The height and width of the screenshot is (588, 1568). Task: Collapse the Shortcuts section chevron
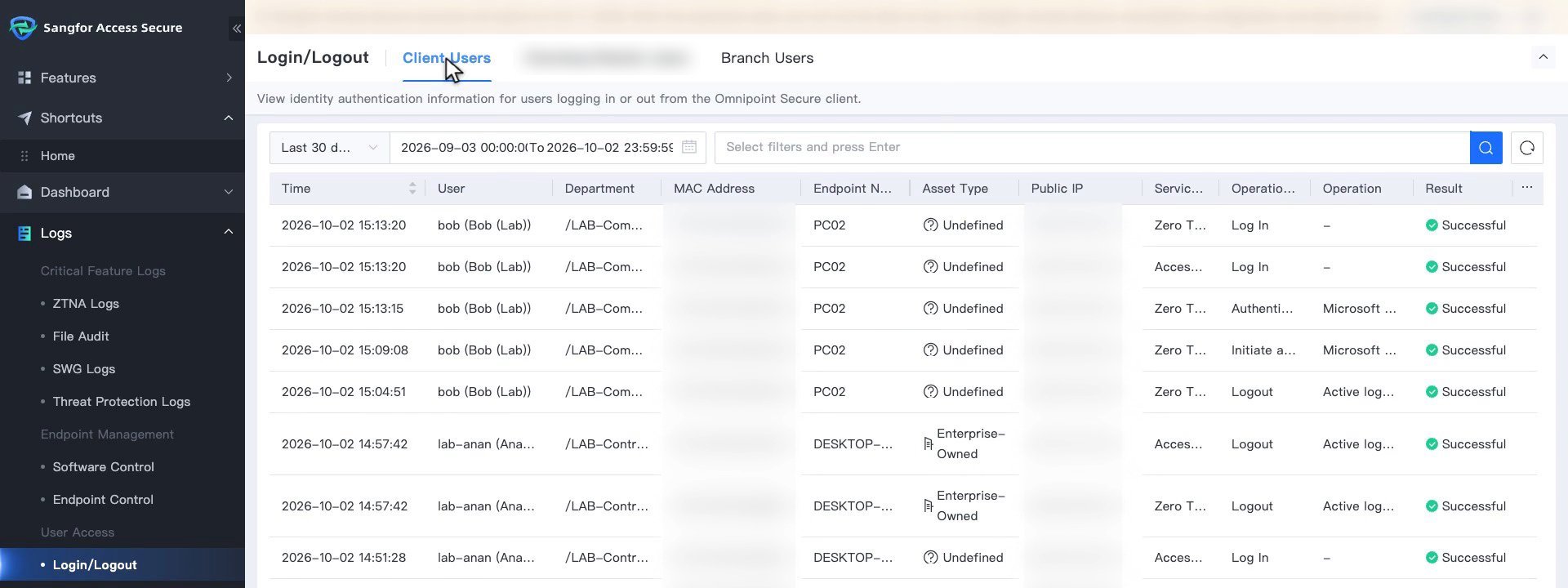(229, 118)
